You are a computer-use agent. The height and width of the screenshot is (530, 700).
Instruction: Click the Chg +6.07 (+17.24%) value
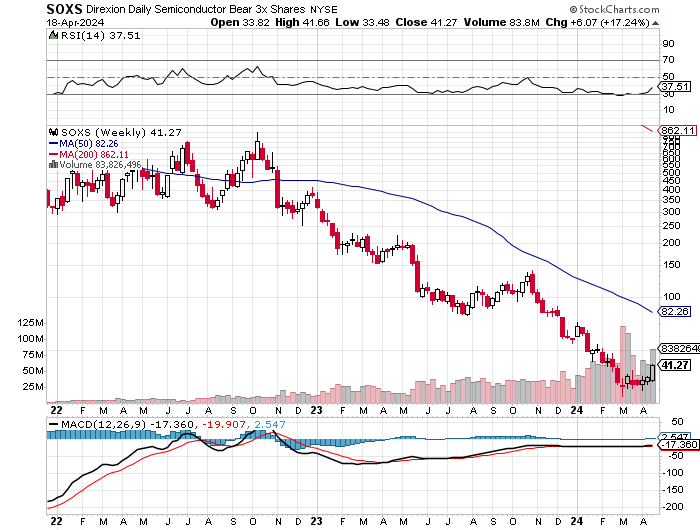tap(597, 22)
